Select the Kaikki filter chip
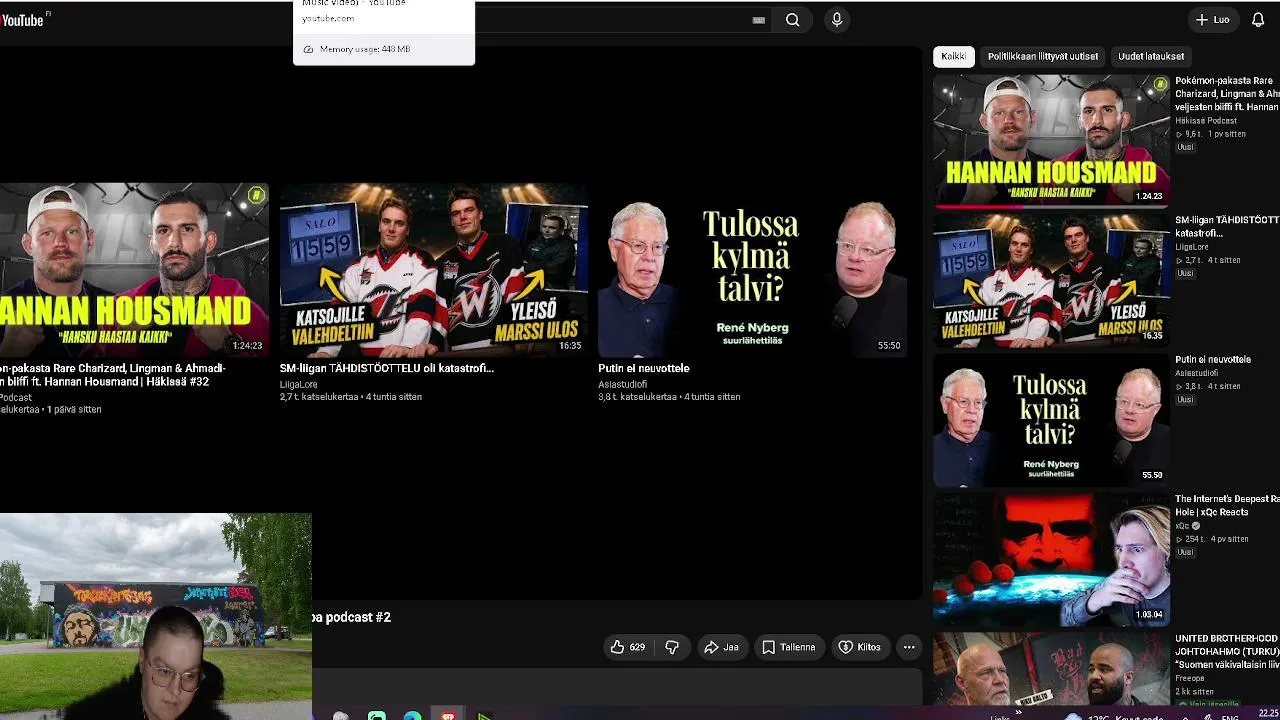1280x720 pixels. [954, 56]
